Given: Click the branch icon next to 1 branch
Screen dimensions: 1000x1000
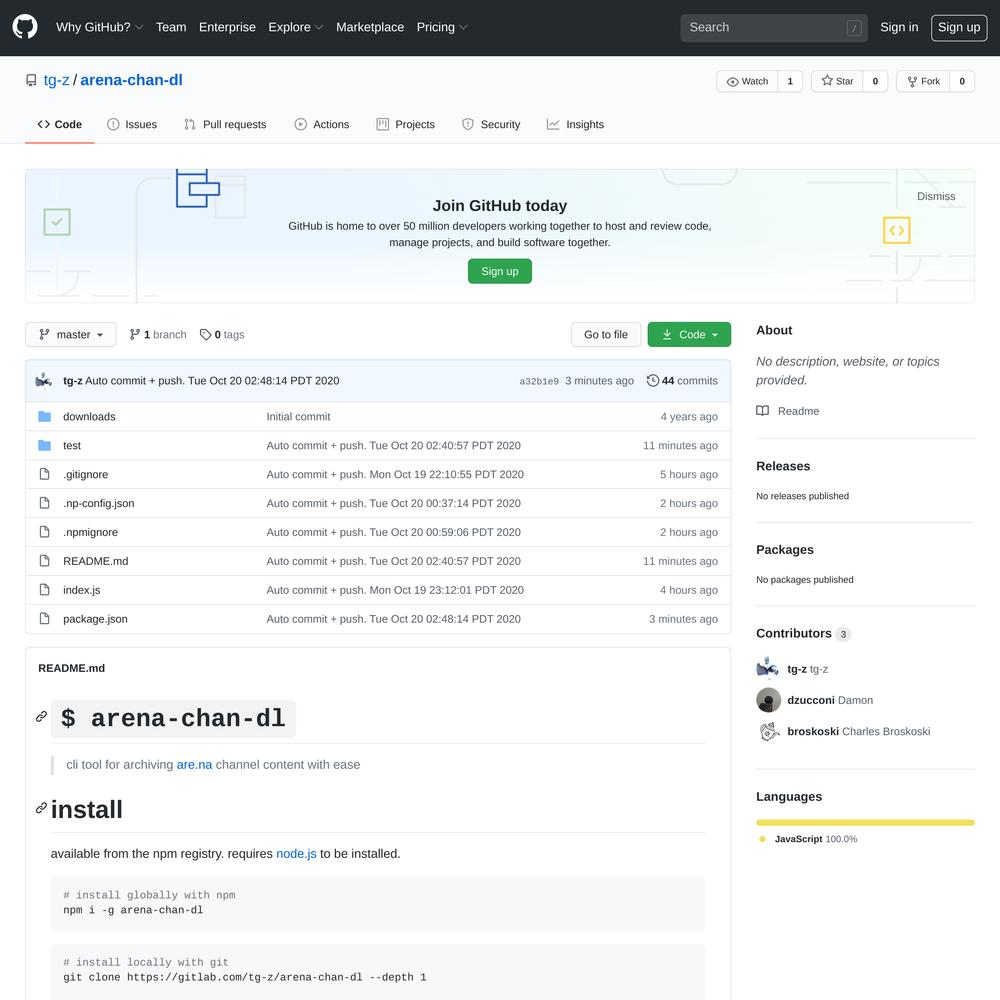Looking at the screenshot, I should coord(135,335).
